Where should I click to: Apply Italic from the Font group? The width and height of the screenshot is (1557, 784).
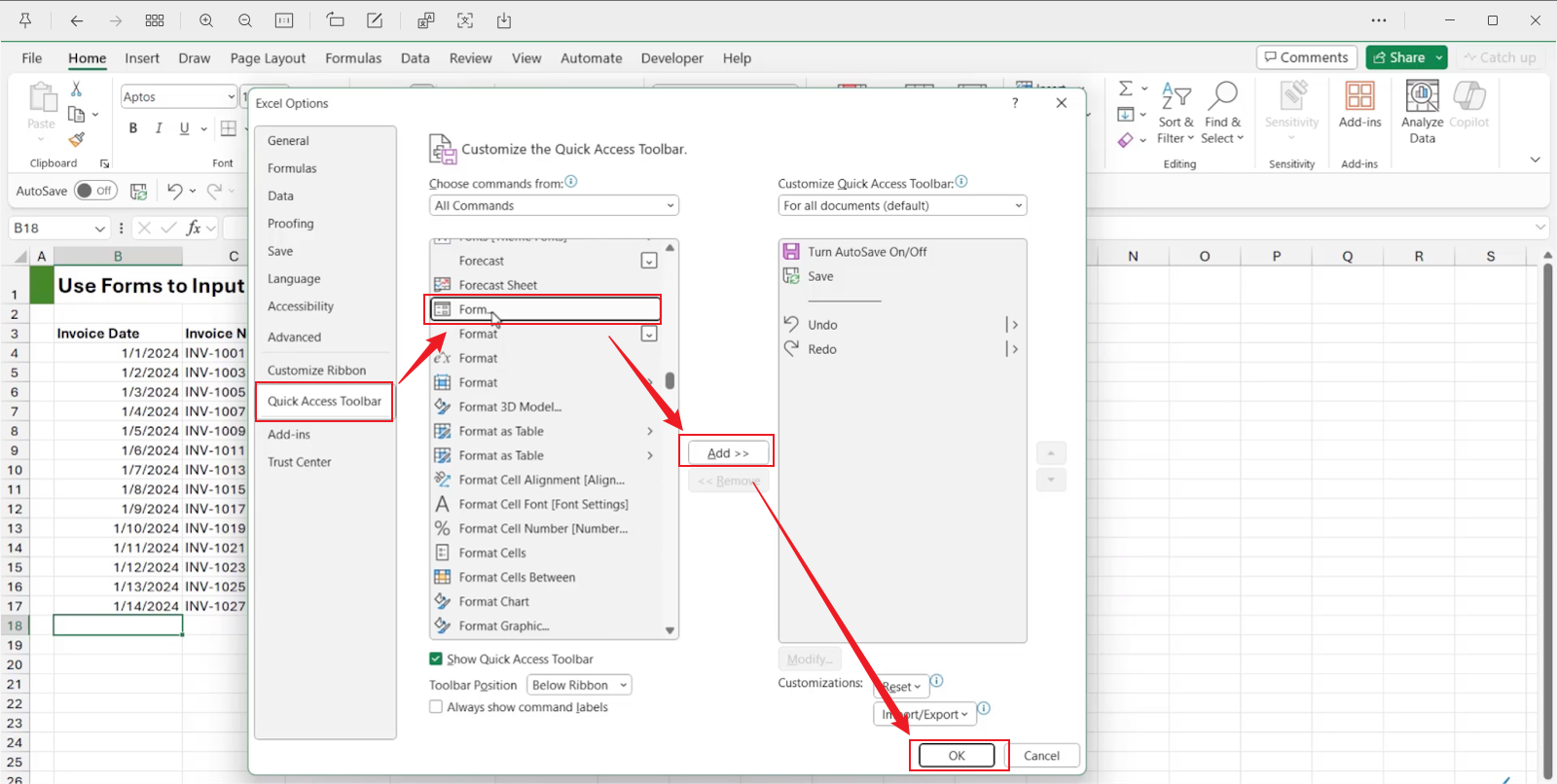(x=159, y=128)
